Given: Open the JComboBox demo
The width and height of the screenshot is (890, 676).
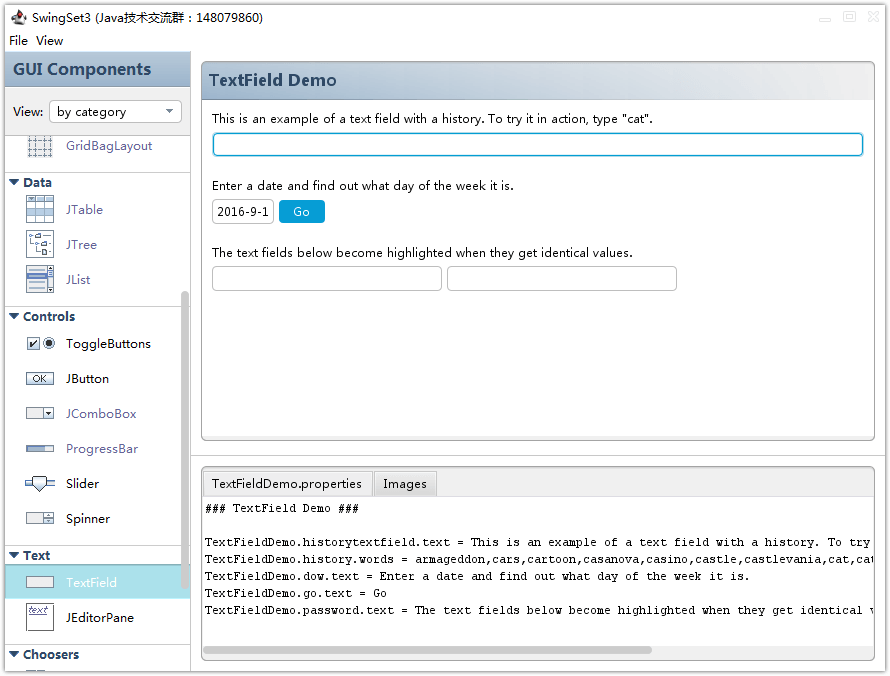Looking at the screenshot, I should (101, 413).
